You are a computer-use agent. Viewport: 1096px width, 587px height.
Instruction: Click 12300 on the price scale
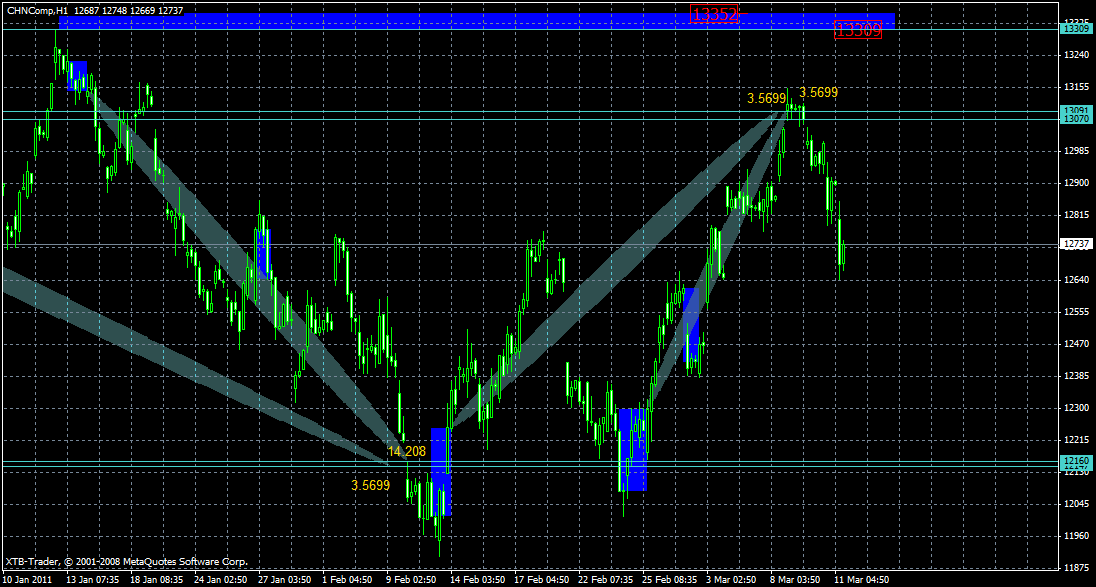coord(1074,408)
